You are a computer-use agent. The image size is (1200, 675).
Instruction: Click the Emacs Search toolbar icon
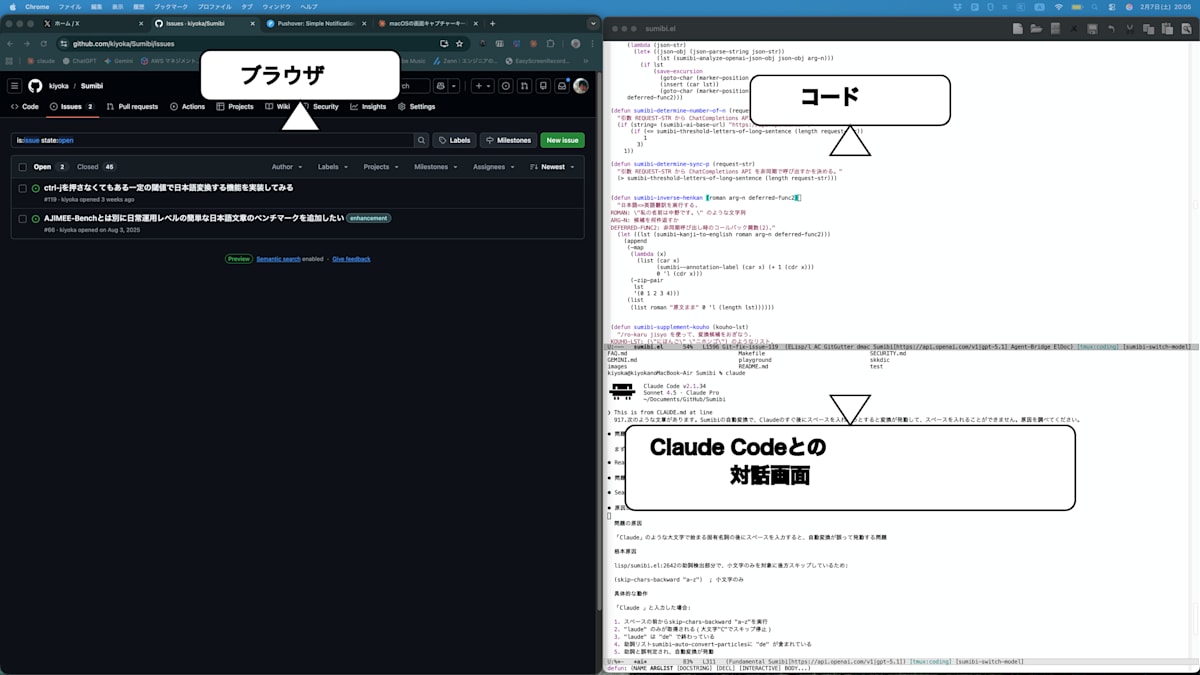click(1186, 29)
